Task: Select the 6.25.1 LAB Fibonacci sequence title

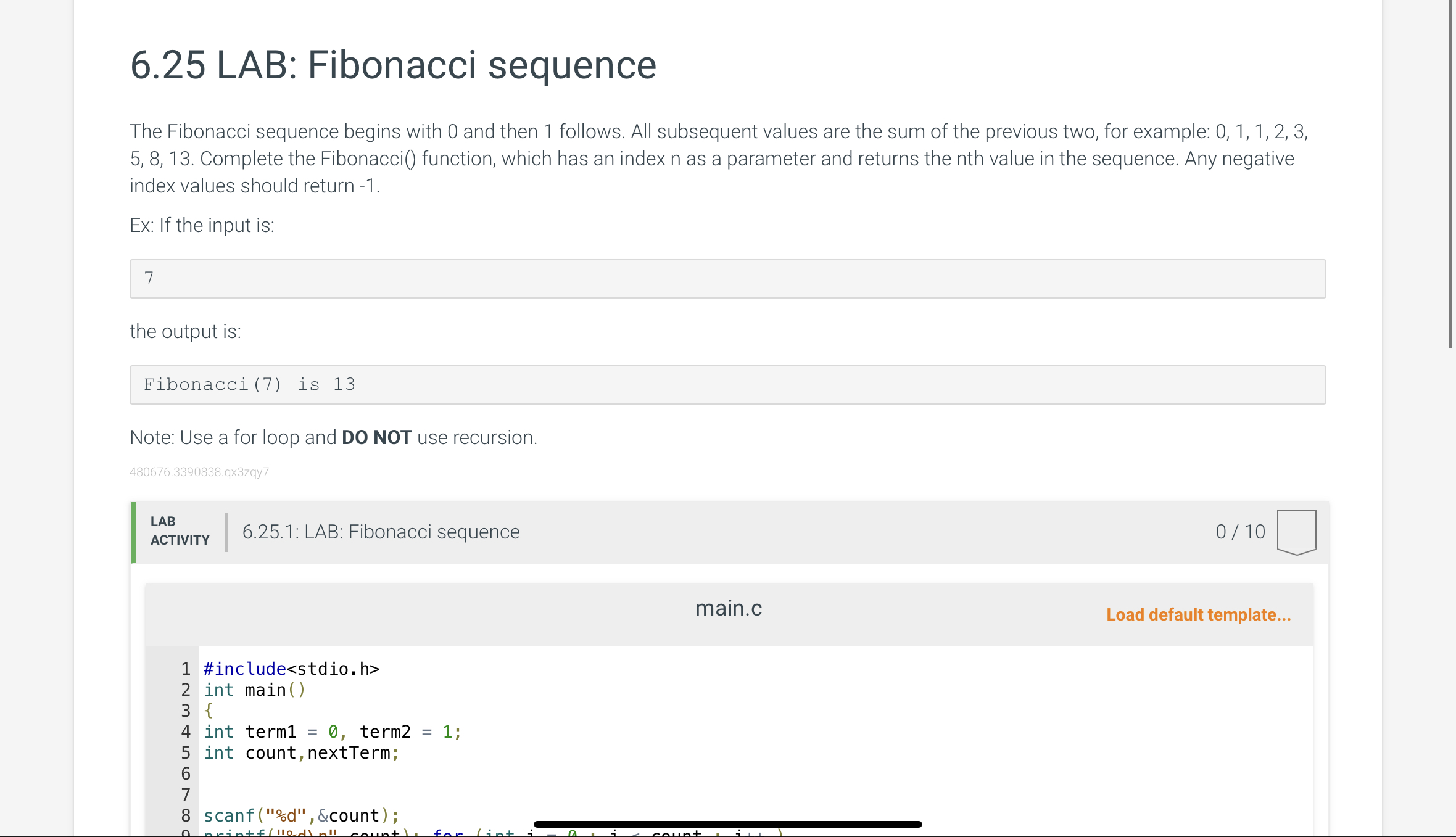Action: (x=380, y=532)
